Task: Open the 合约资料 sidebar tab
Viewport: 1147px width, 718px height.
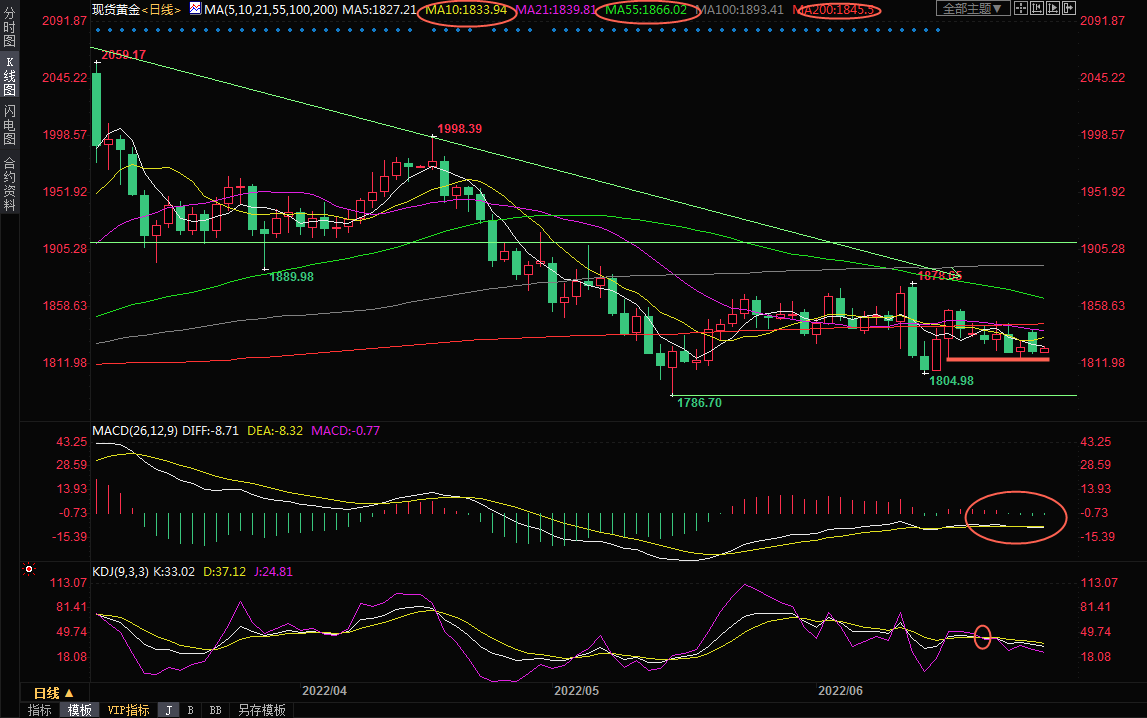Action: tap(9, 183)
